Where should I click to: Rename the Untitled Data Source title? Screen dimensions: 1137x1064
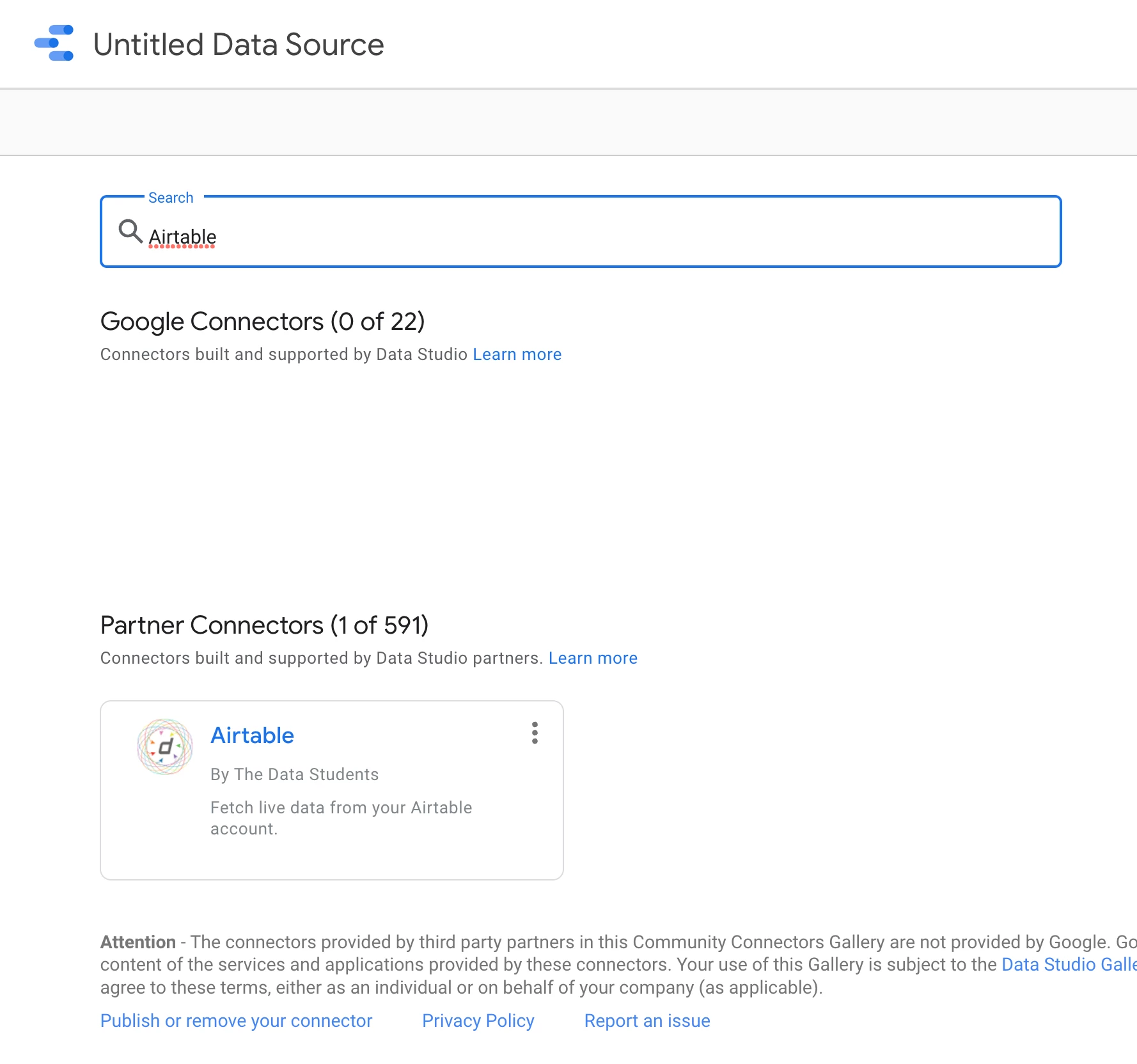point(239,45)
